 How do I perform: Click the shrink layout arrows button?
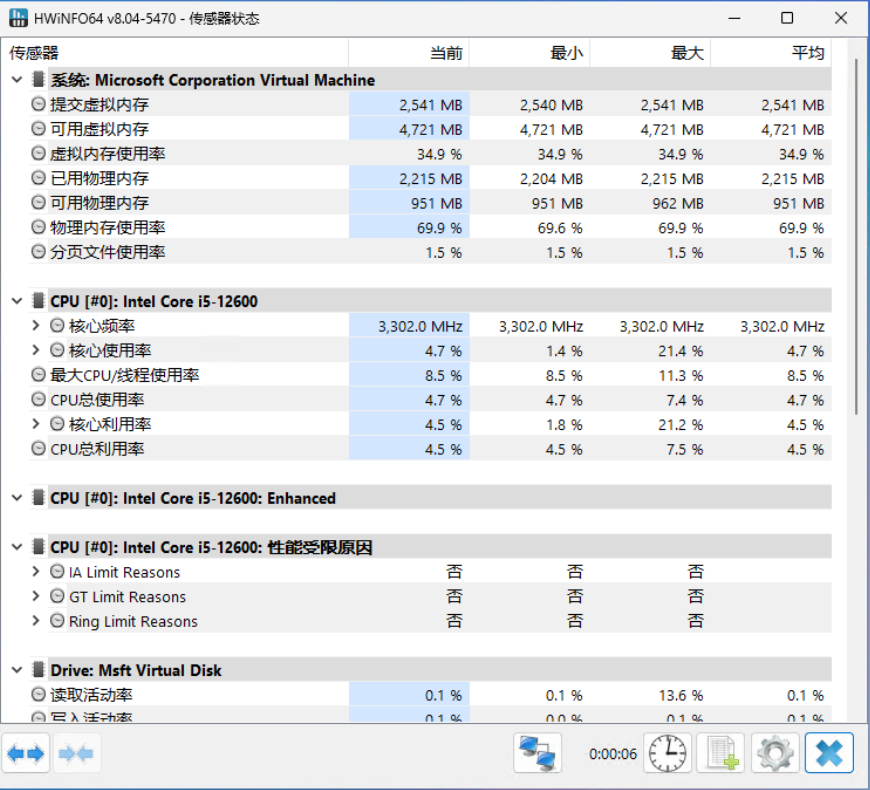click(x=76, y=753)
